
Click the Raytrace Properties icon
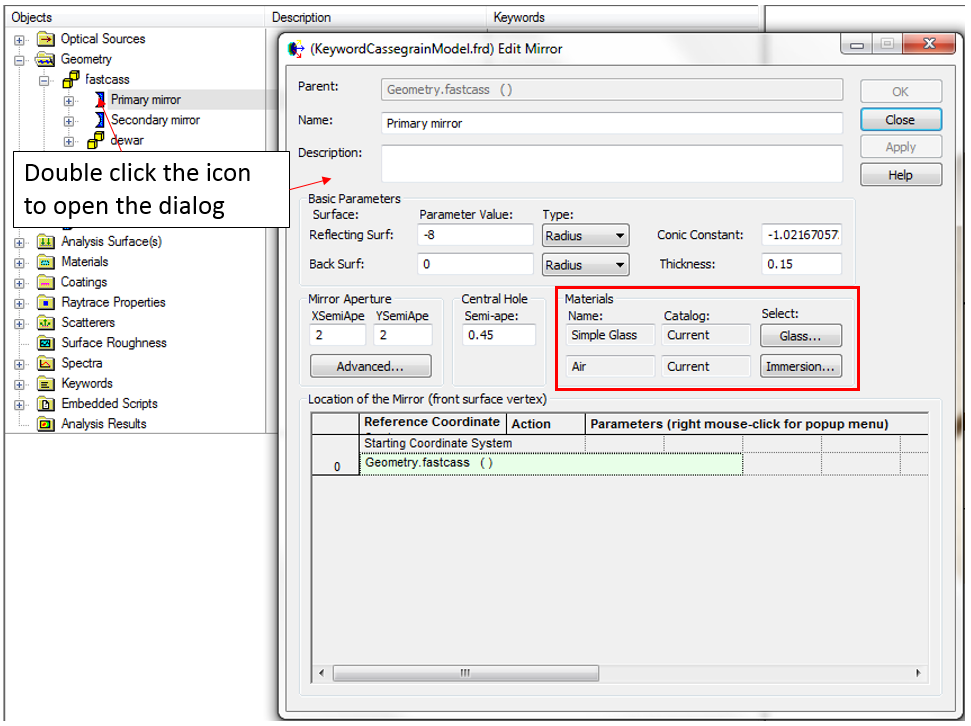45,302
